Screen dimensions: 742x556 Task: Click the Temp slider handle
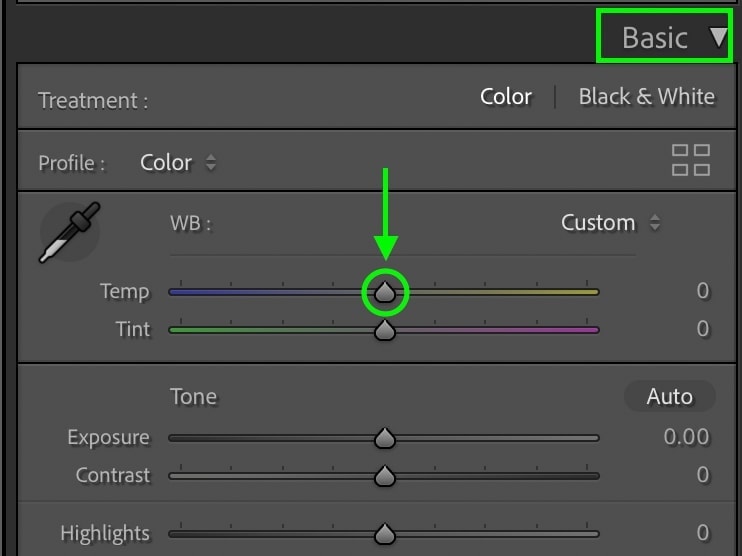385,292
